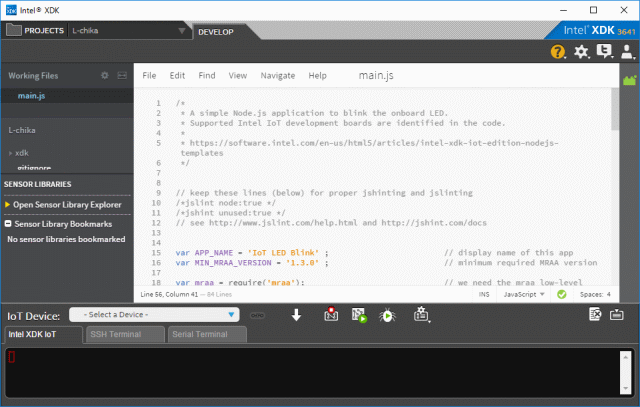640x407 pixels.
Task: Click the console scroll up arrow
Action: [625, 357]
